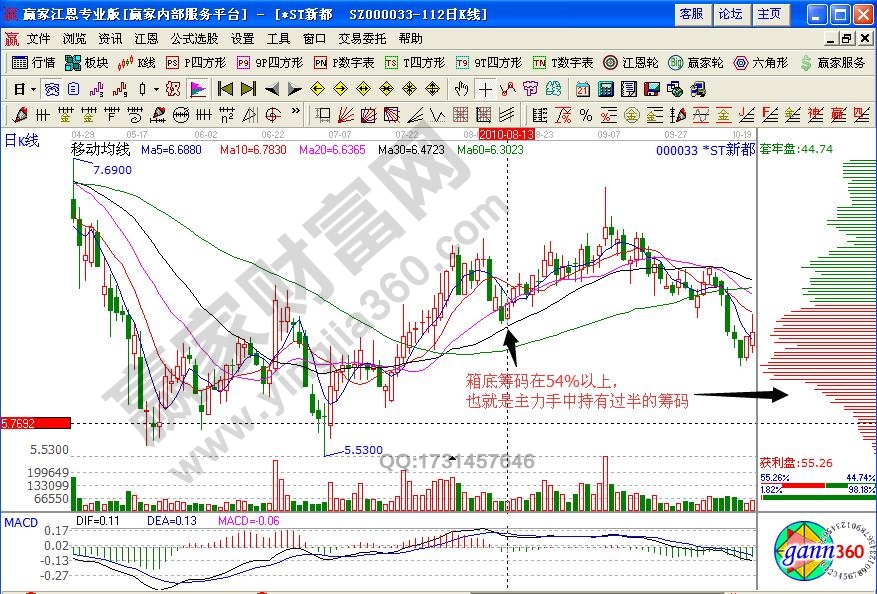Open the 交易委托 menu

362,38
